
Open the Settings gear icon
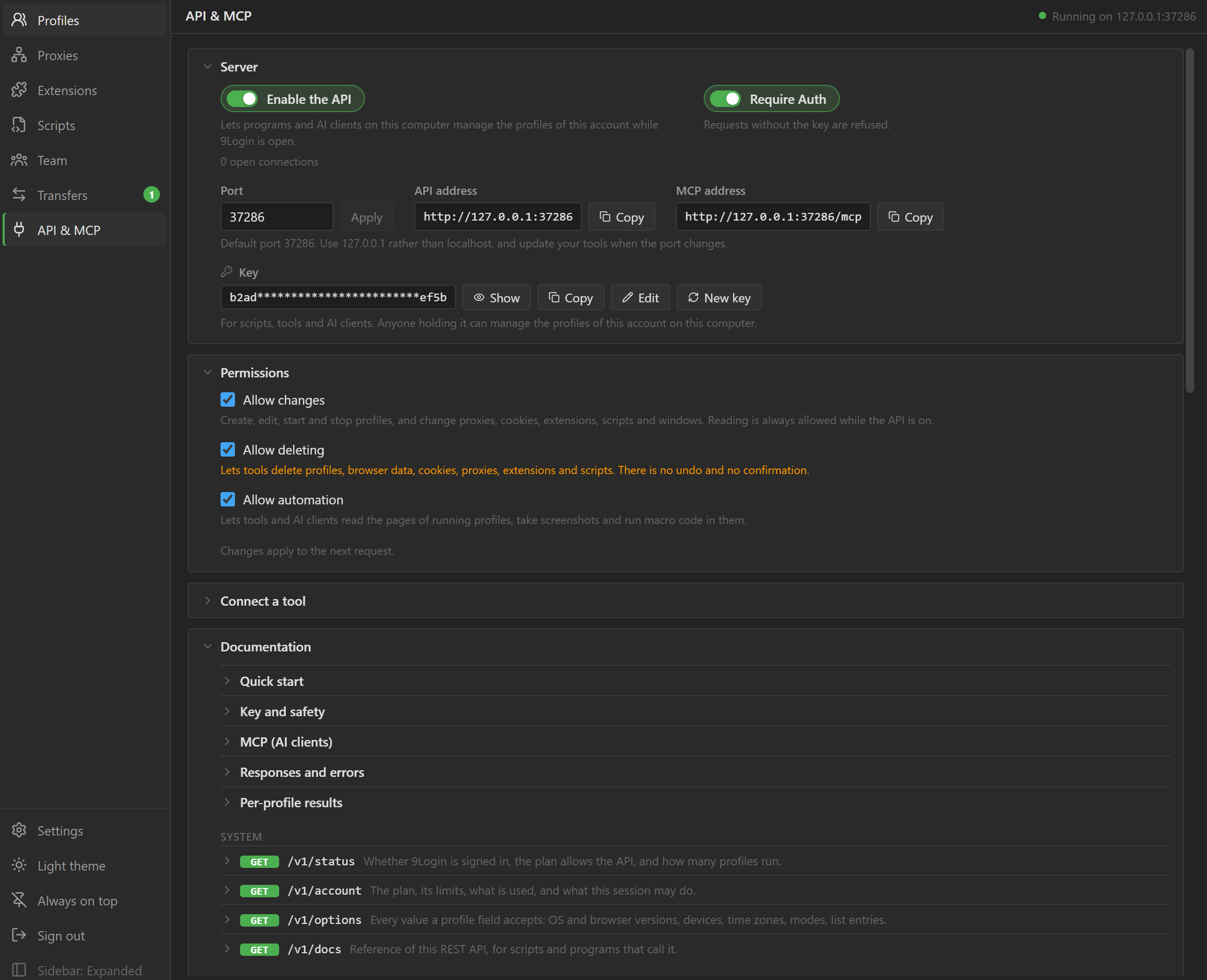click(19, 831)
